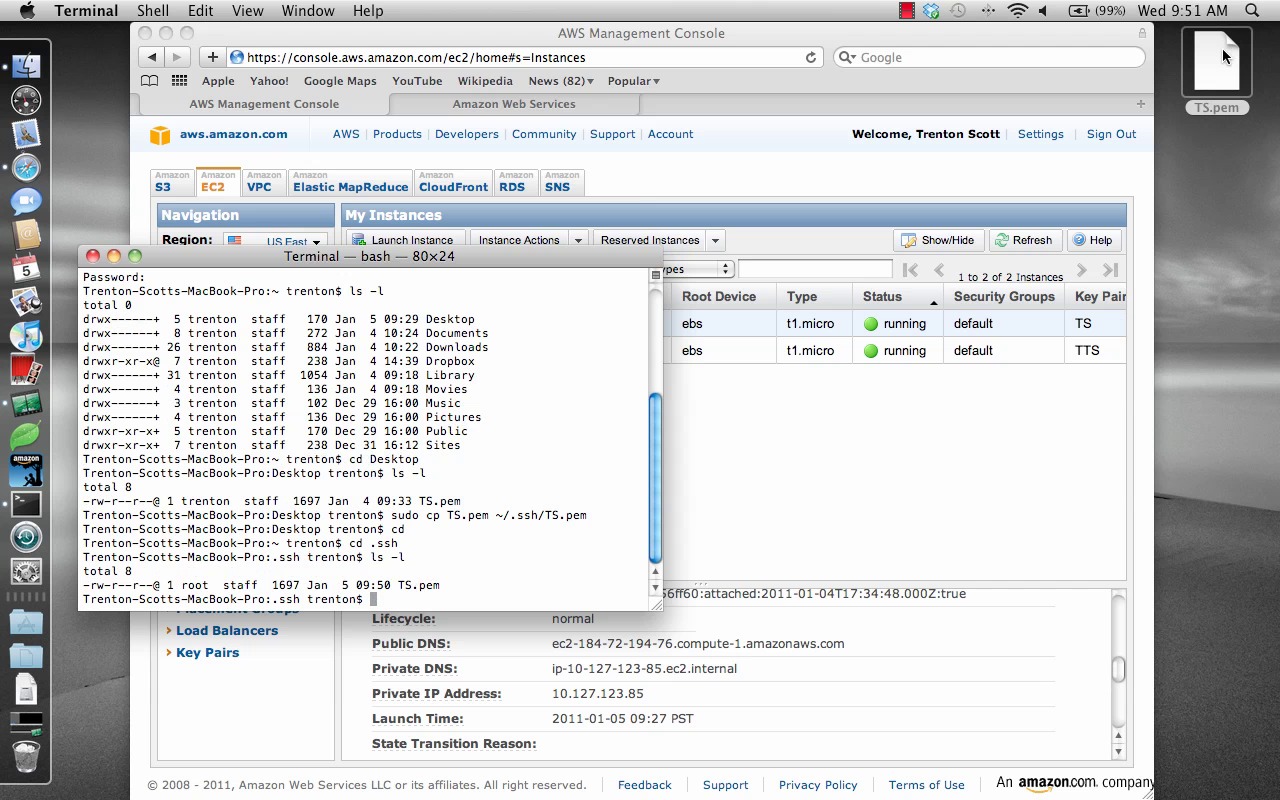Screen dimensions: 1280x800
Task: Expand Key Pairs in Navigation
Action: [x=207, y=652]
